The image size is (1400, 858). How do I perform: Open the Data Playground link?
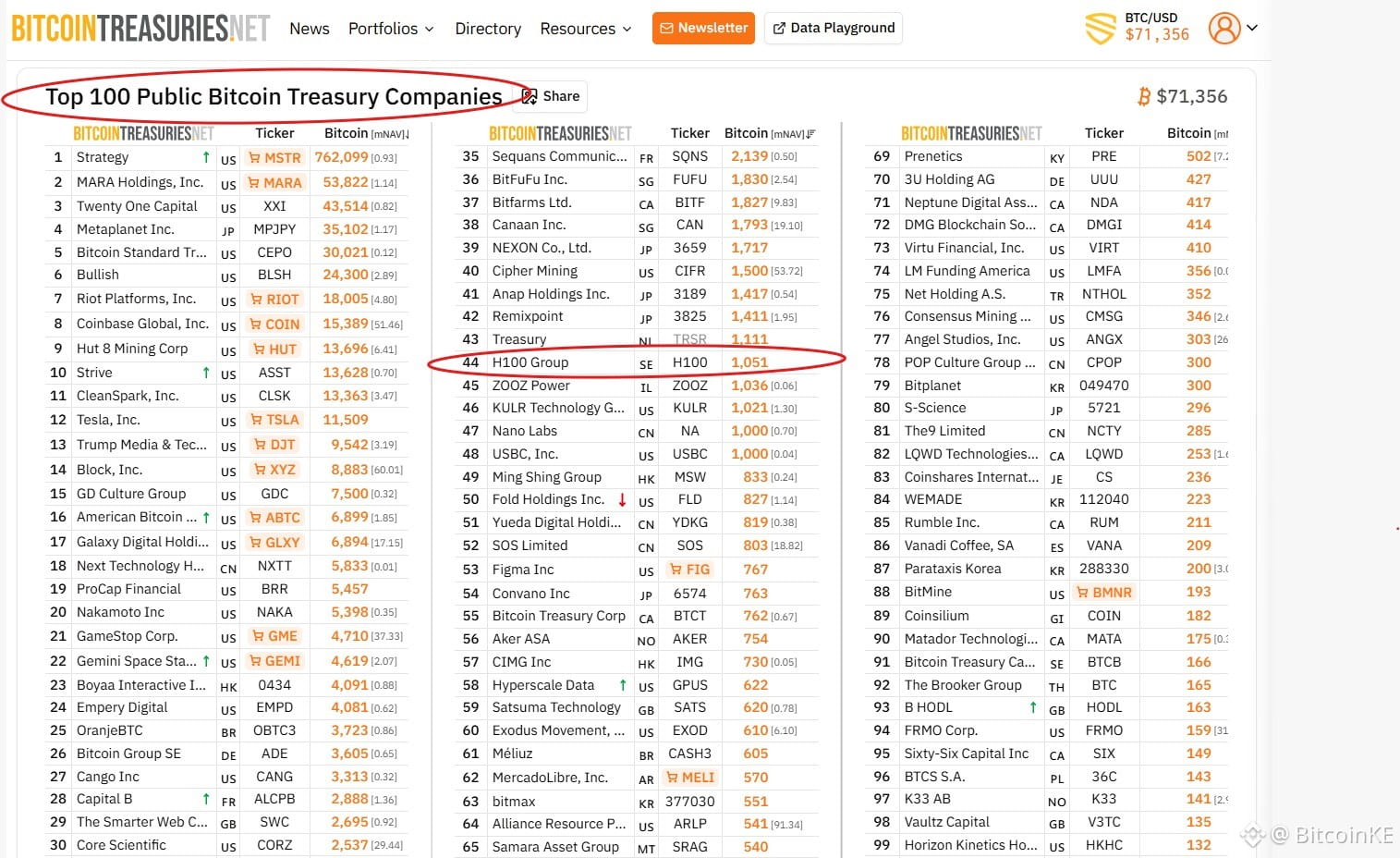[x=834, y=28]
